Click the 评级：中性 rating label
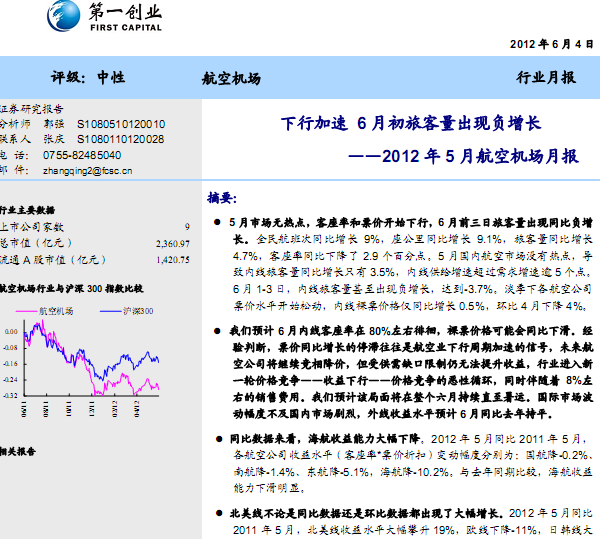This screenshot has height=539, width=600. point(89,78)
